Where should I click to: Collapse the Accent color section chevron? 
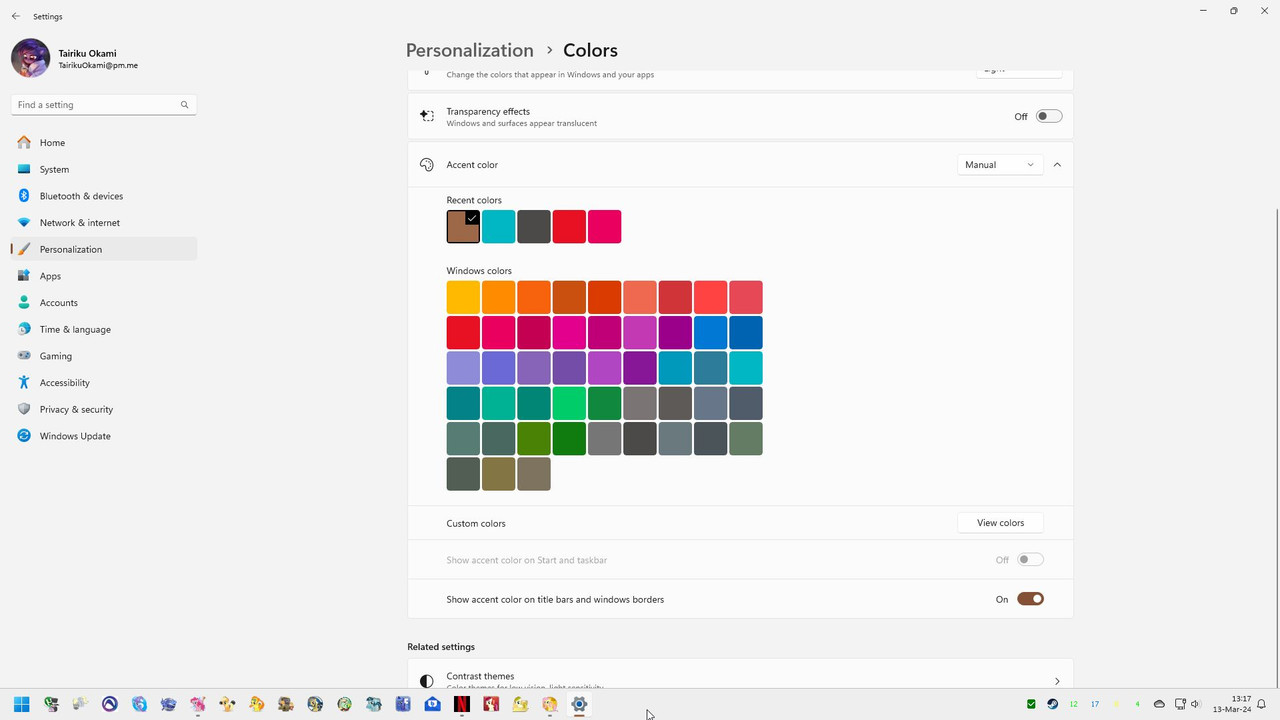click(1057, 165)
